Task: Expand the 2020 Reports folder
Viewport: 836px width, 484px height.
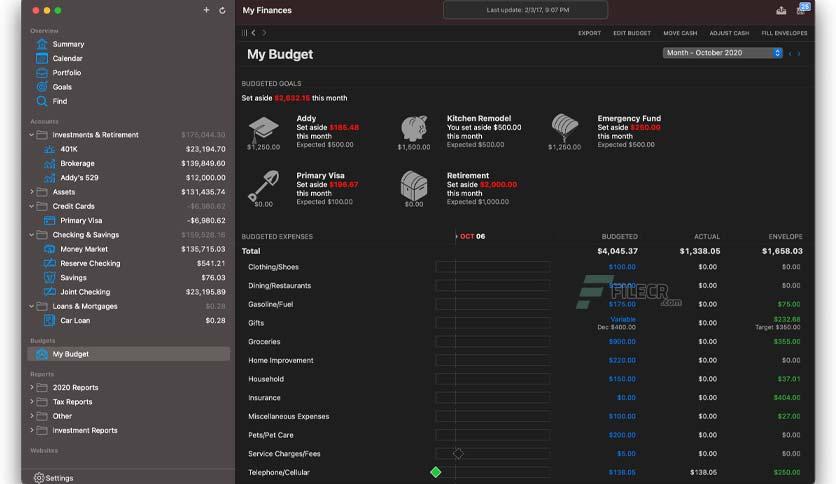Action: point(31,388)
